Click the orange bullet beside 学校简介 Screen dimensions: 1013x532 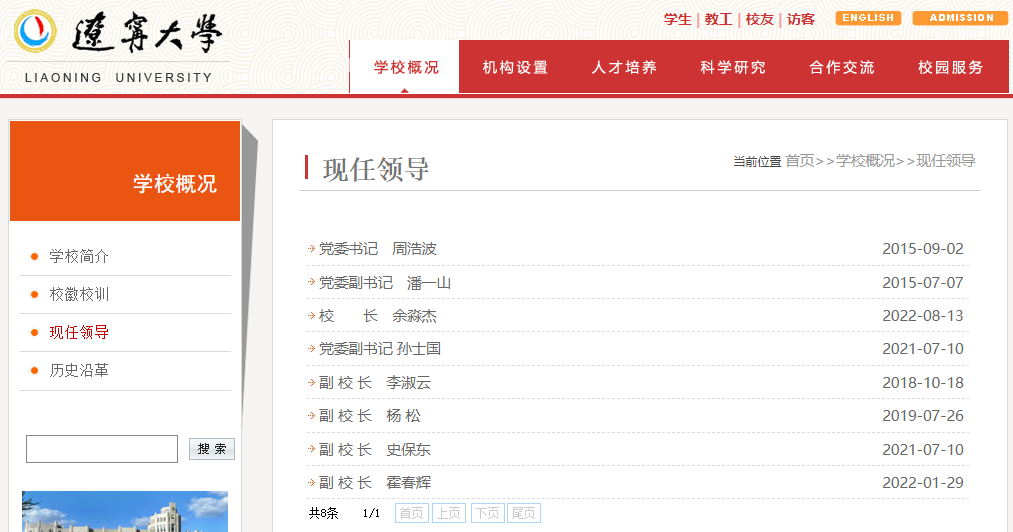pyautogui.click(x=35, y=257)
